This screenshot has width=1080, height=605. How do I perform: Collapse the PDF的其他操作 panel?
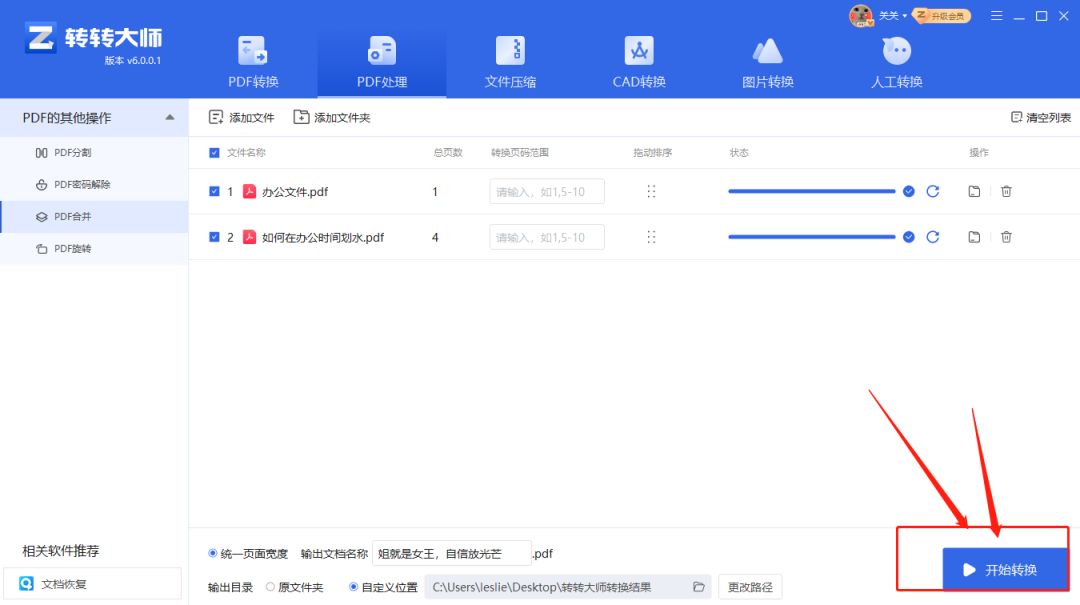pos(172,117)
